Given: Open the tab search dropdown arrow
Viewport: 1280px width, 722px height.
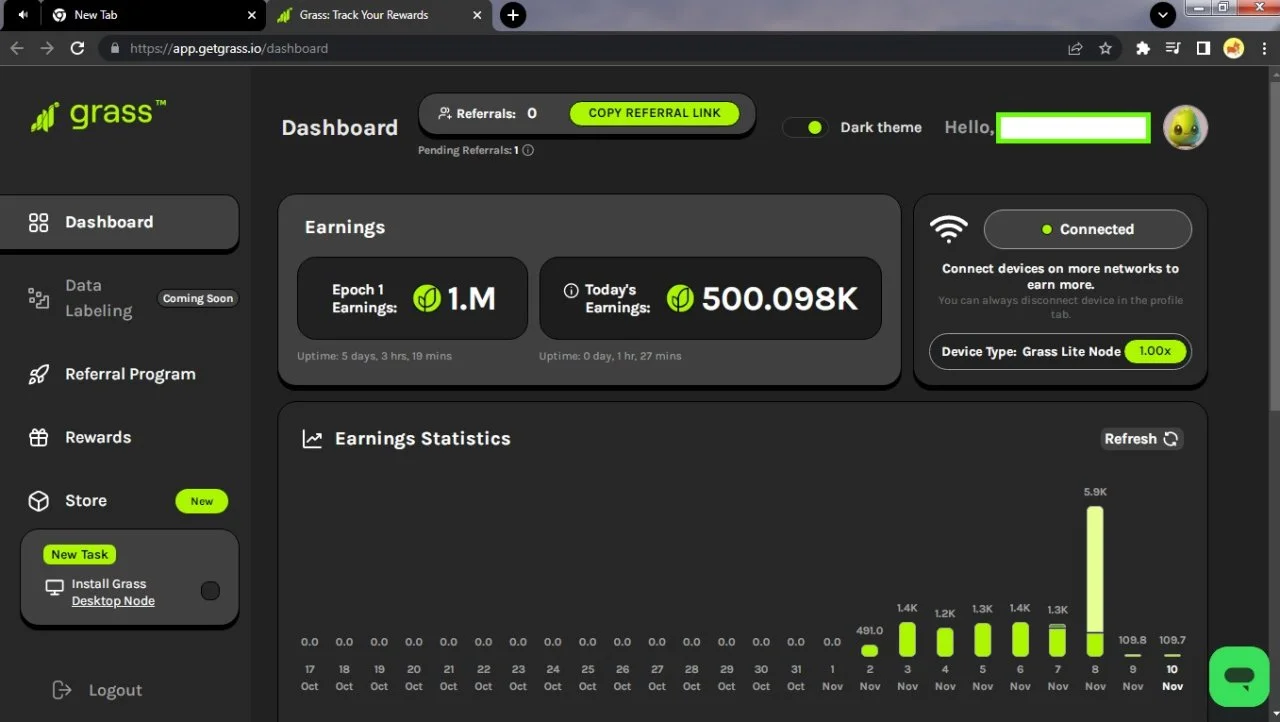Looking at the screenshot, I should [1163, 15].
